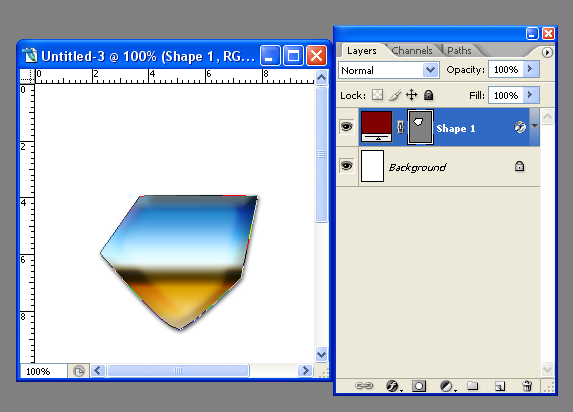Screen dimensions: 573x412
Task: Open the Add layer style menu
Action: 393,386
